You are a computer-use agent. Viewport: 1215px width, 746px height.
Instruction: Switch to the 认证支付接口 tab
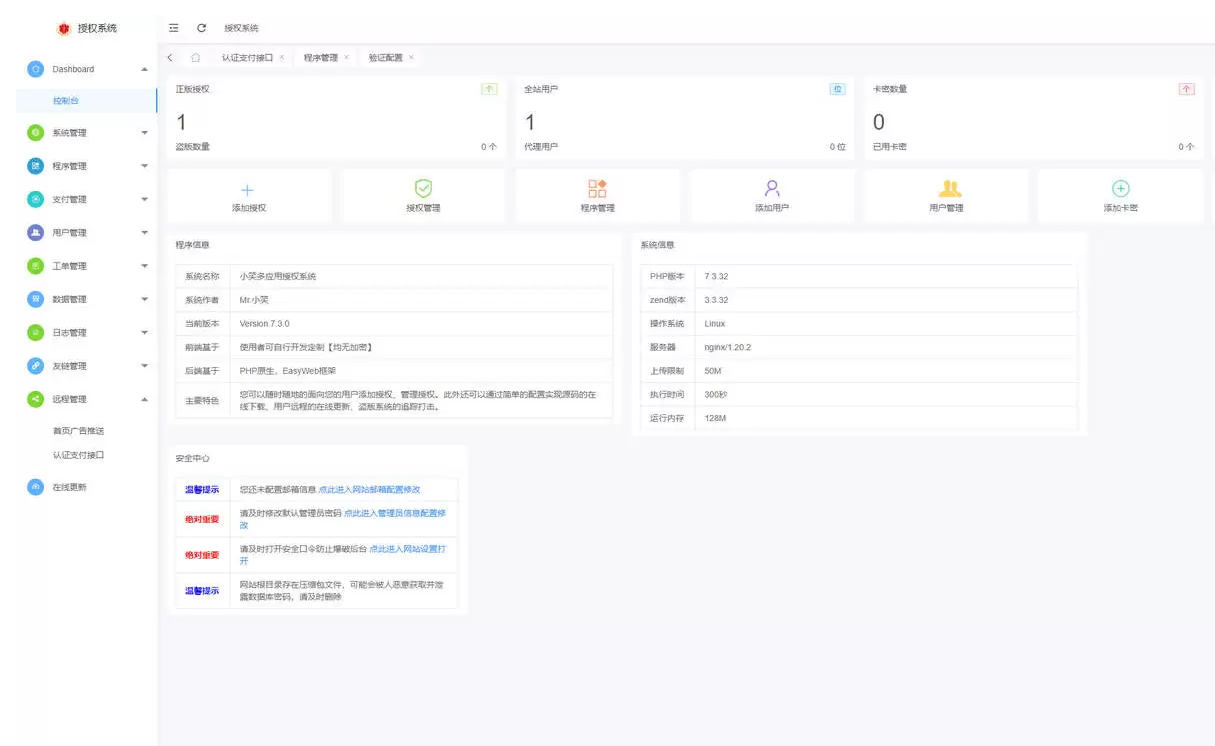coord(250,58)
